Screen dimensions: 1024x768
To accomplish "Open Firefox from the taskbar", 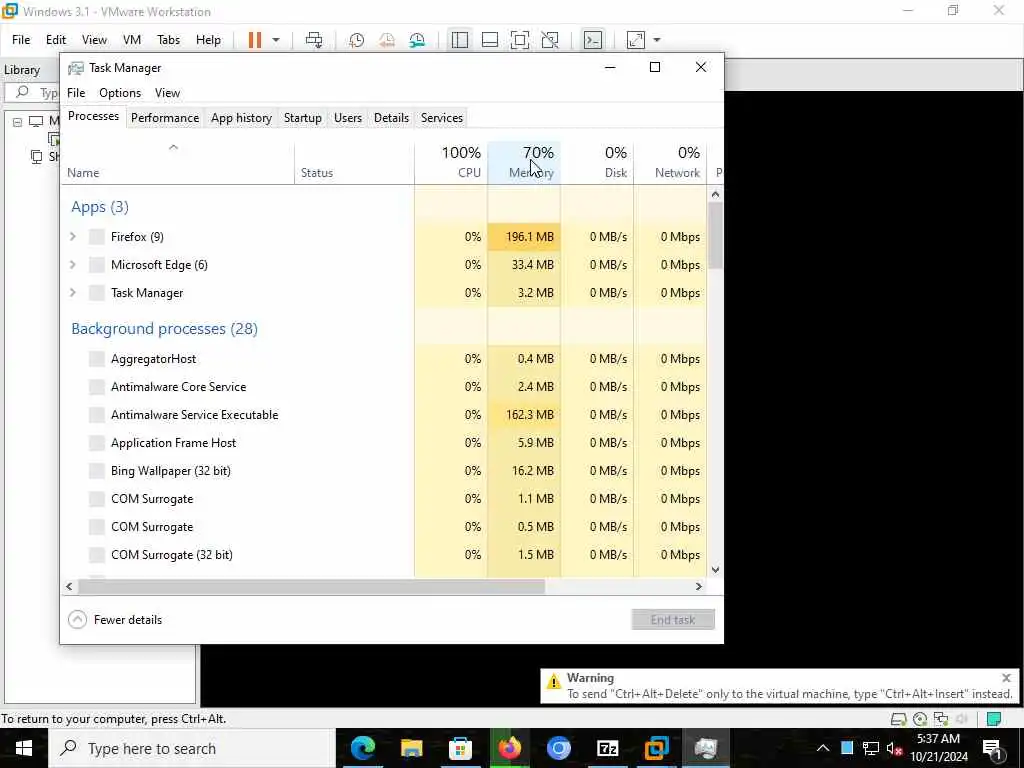I will tap(509, 748).
